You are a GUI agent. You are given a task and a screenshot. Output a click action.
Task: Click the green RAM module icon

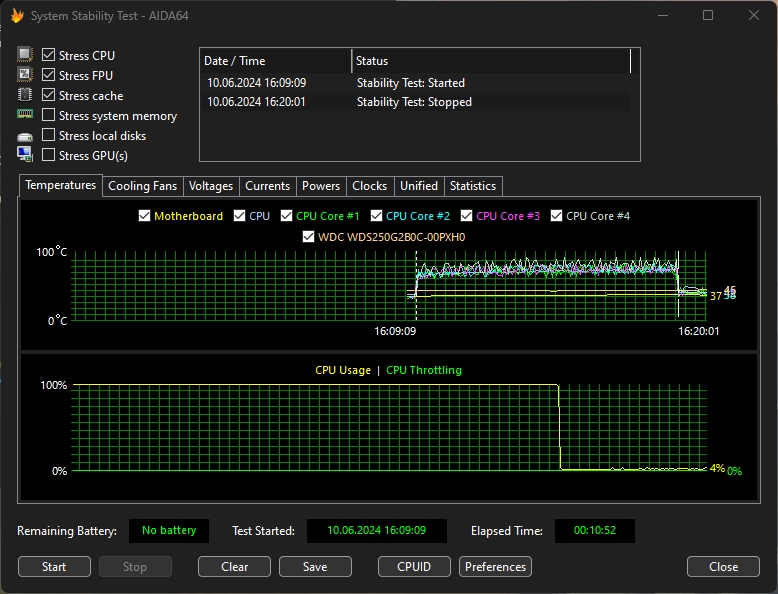25,114
